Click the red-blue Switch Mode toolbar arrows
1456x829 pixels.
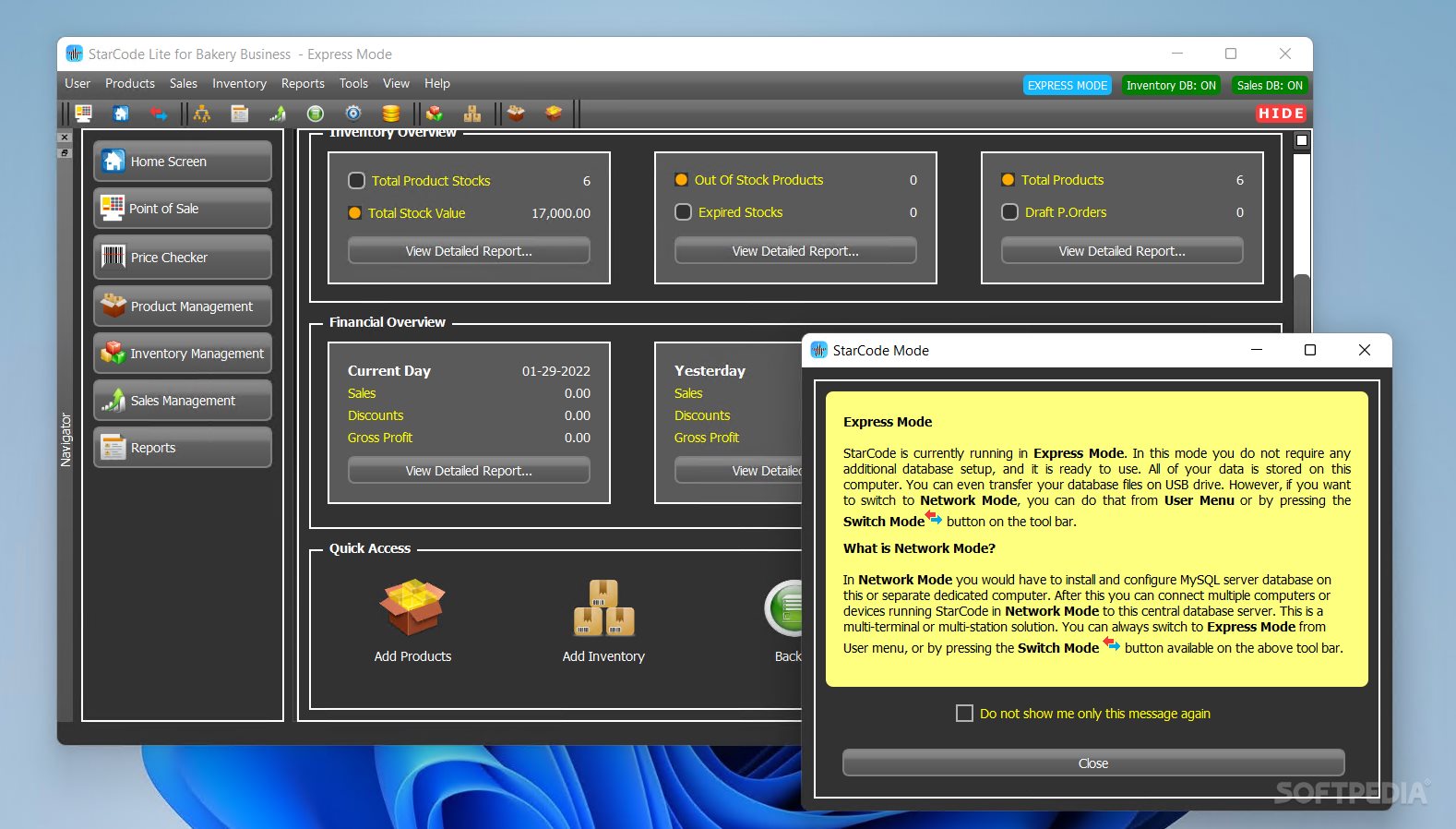(159, 114)
